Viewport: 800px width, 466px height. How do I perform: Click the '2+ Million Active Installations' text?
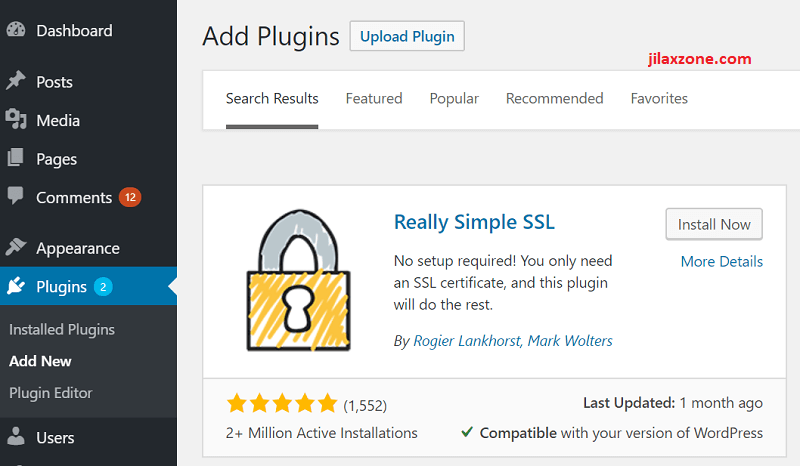tap(321, 433)
